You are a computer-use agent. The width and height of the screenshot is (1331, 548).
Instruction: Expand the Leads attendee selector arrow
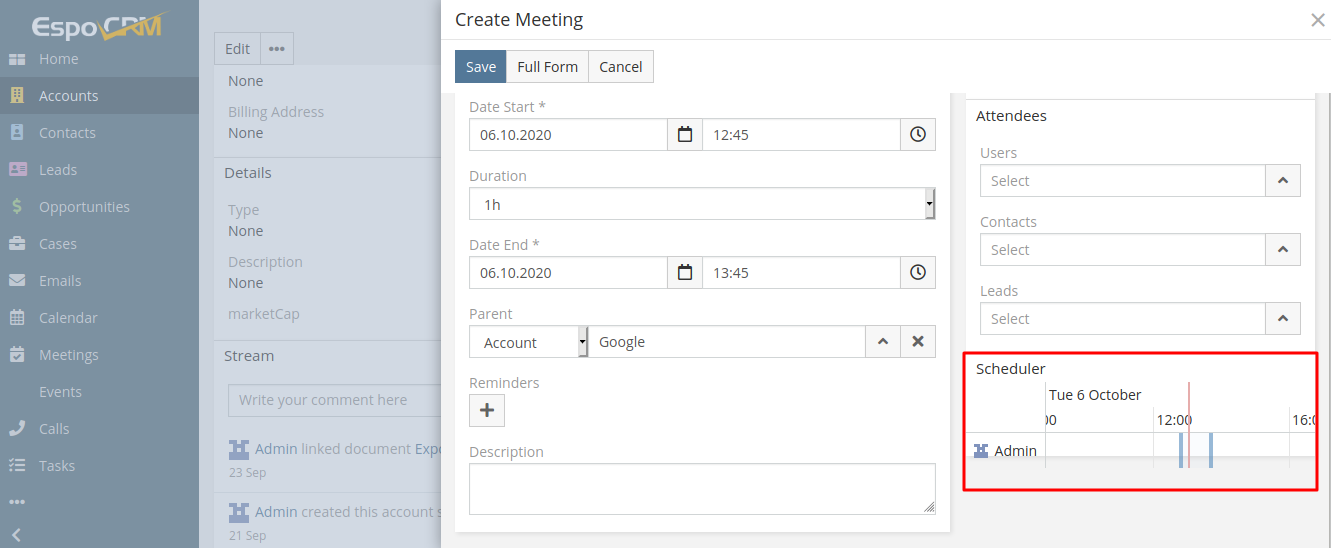pos(1283,319)
